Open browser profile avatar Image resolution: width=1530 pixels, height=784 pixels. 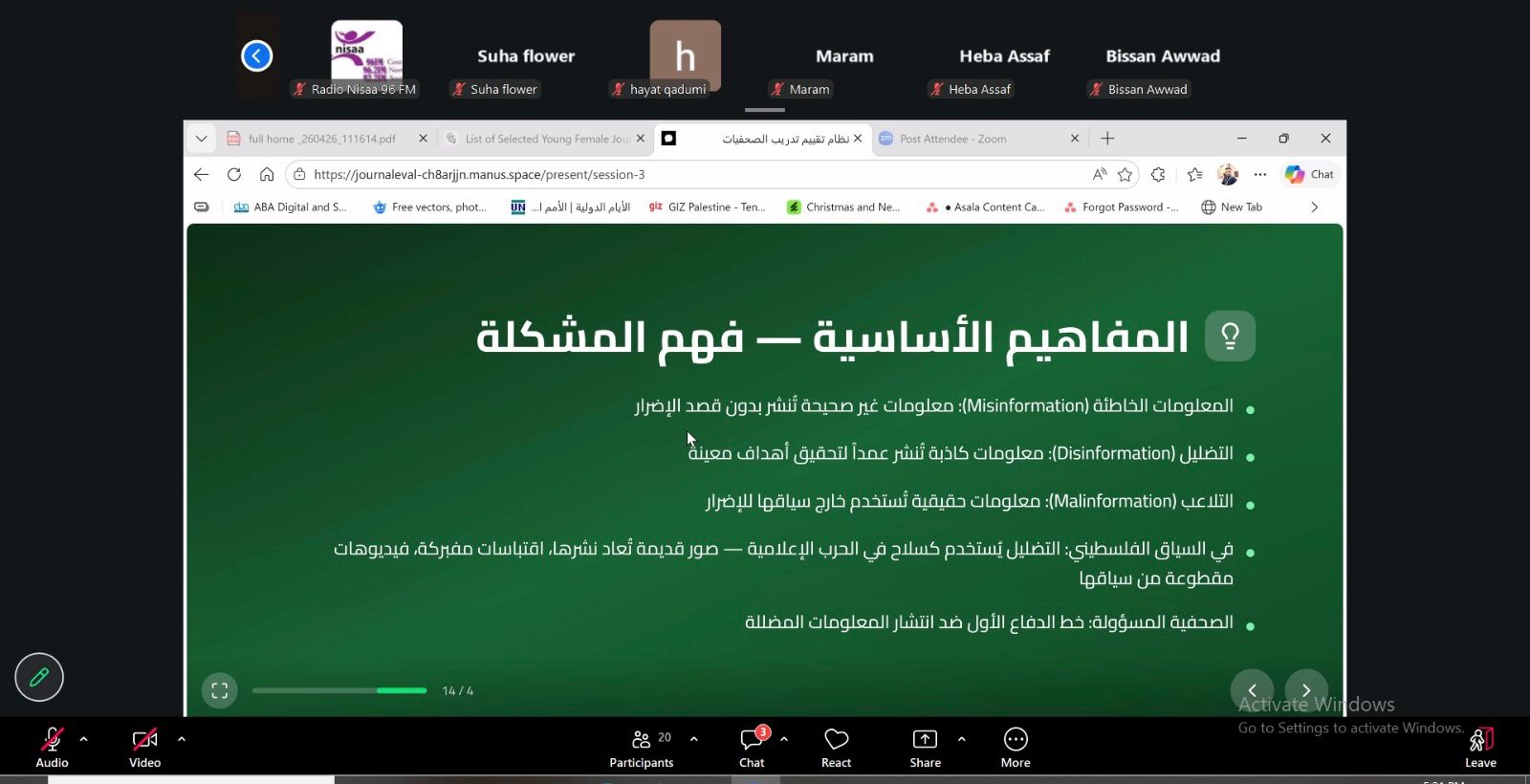(x=1228, y=174)
